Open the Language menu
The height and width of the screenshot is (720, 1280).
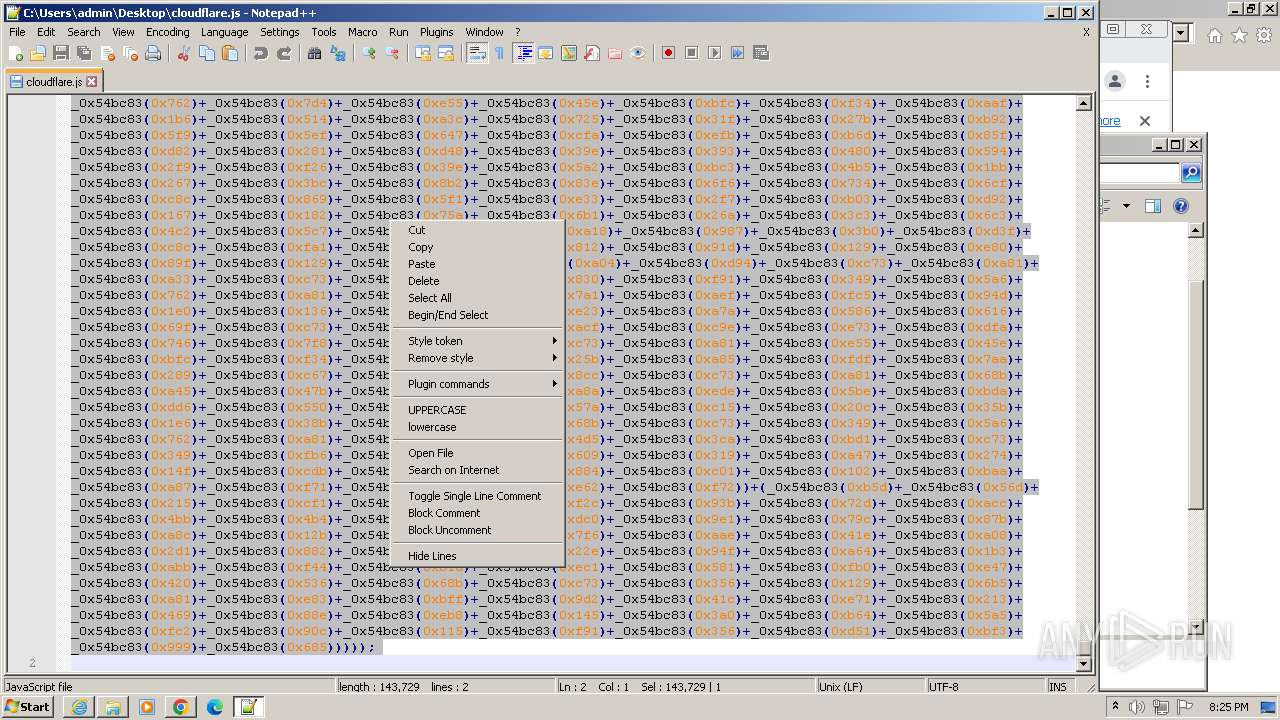224,32
